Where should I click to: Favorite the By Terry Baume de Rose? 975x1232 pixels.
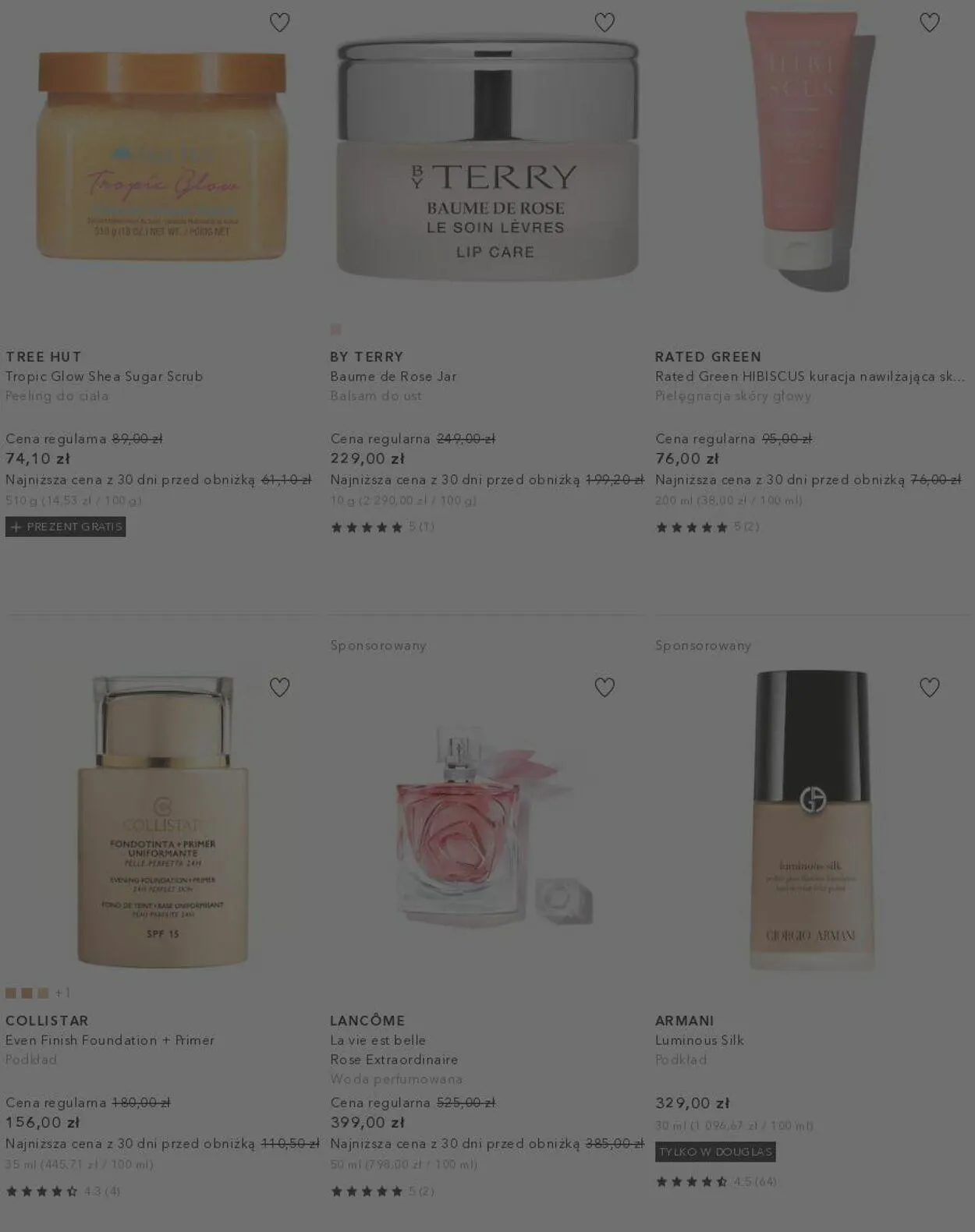click(x=604, y=23)
